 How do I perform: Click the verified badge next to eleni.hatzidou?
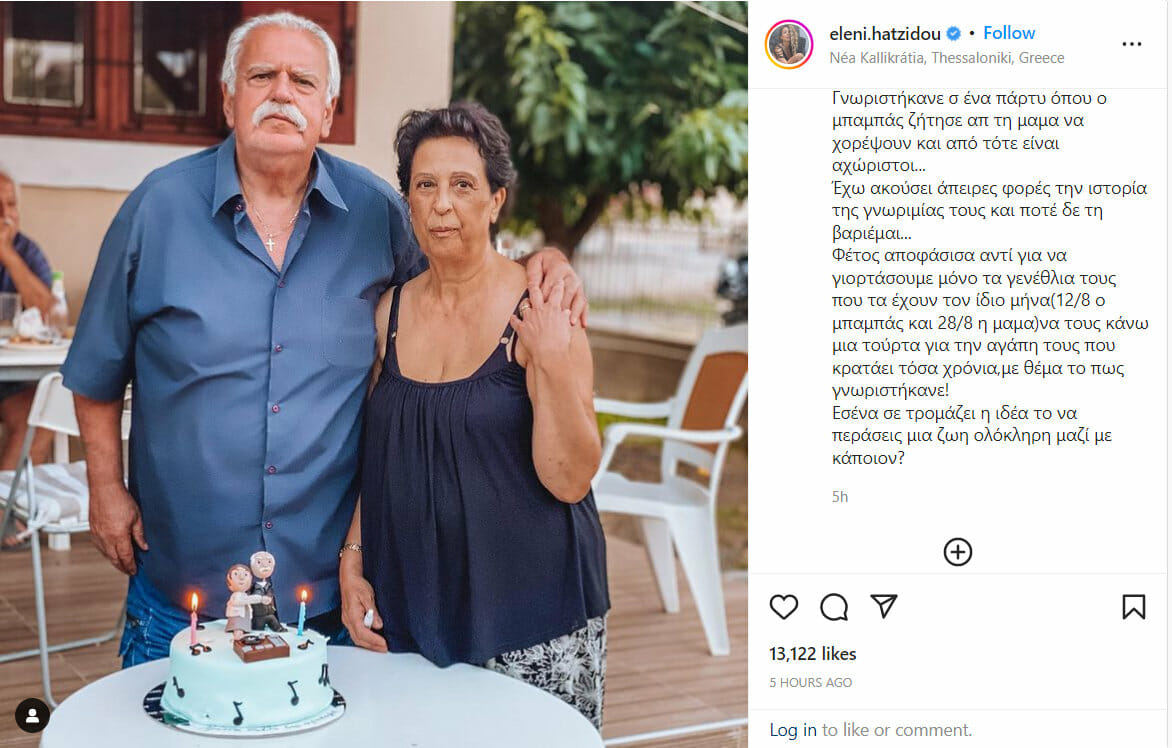(x=954, y=34)
